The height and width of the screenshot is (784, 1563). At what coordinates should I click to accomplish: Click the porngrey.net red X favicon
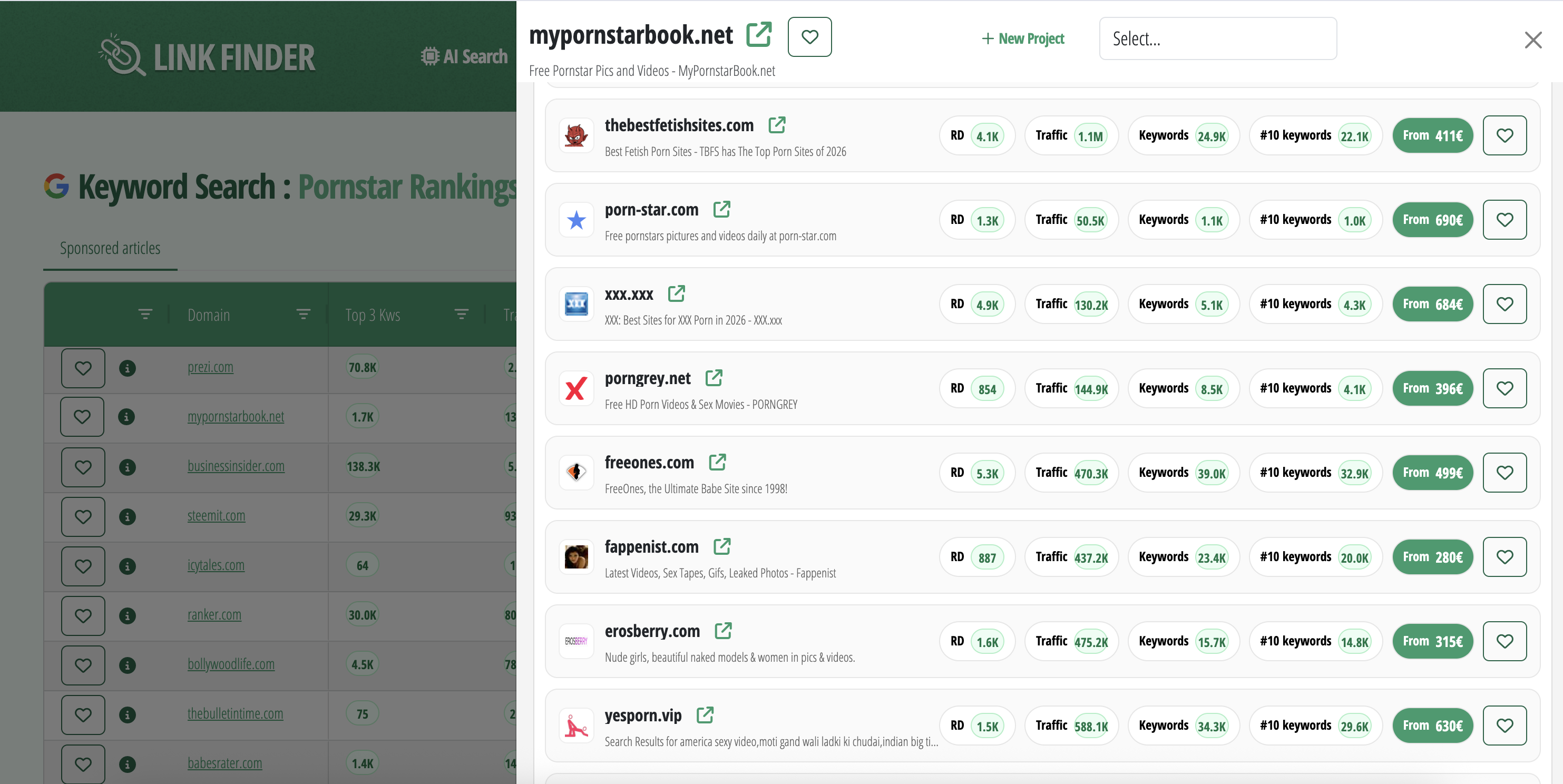(x=576, y=388)
